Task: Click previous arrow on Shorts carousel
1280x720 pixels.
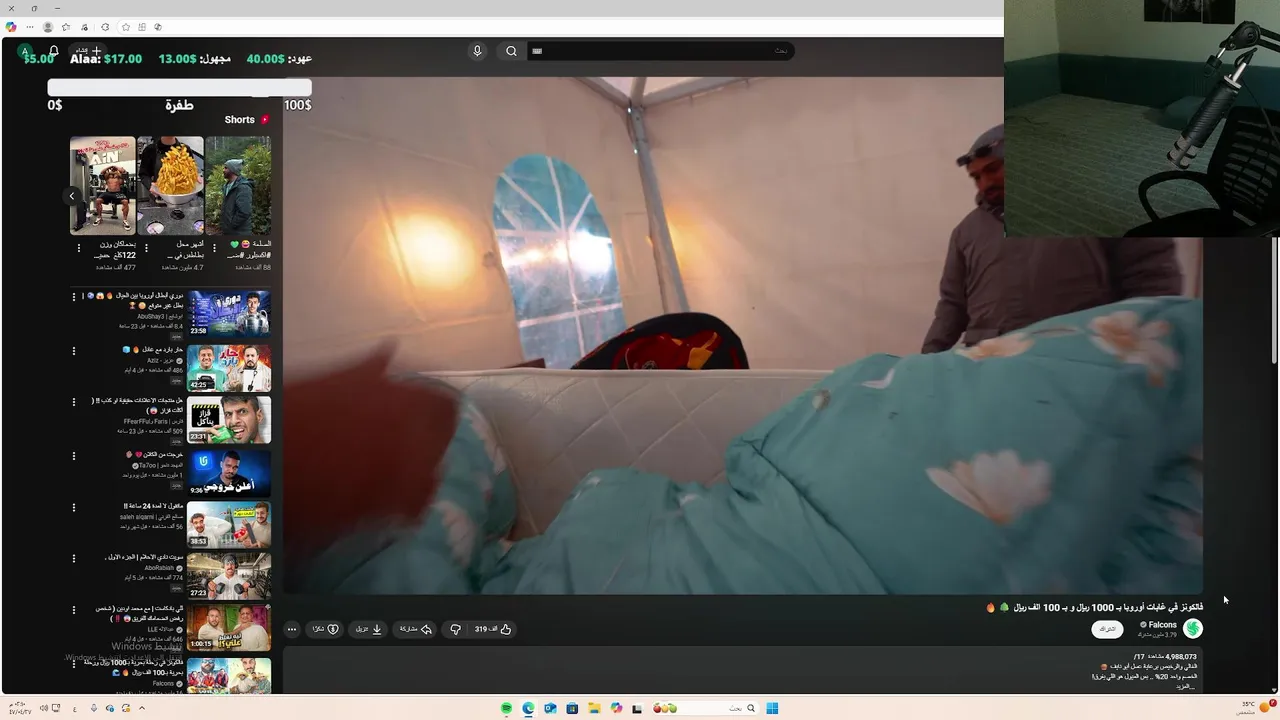Action: 72,196
